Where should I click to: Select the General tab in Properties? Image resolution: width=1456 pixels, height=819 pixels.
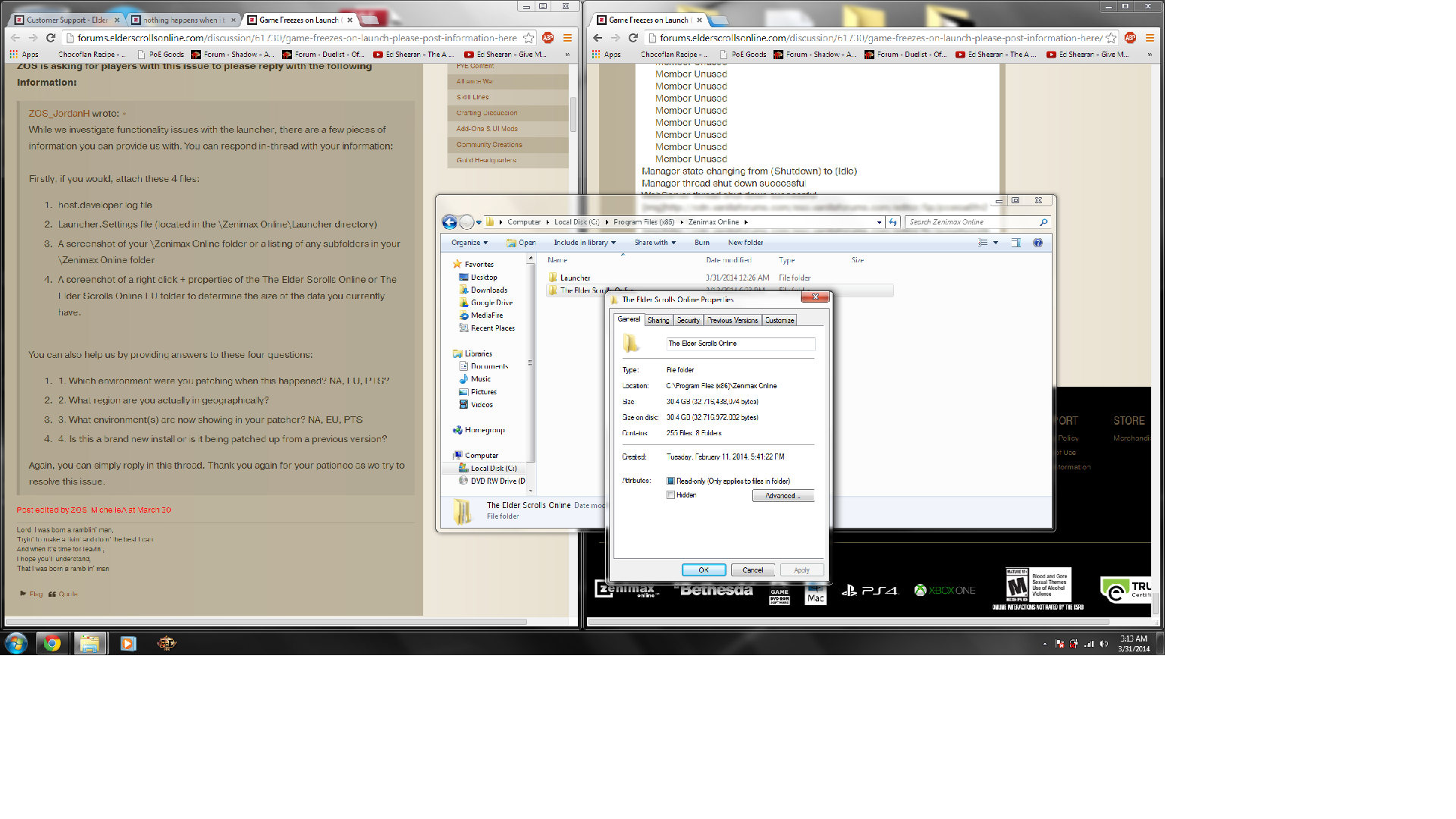tap(629, 319)
